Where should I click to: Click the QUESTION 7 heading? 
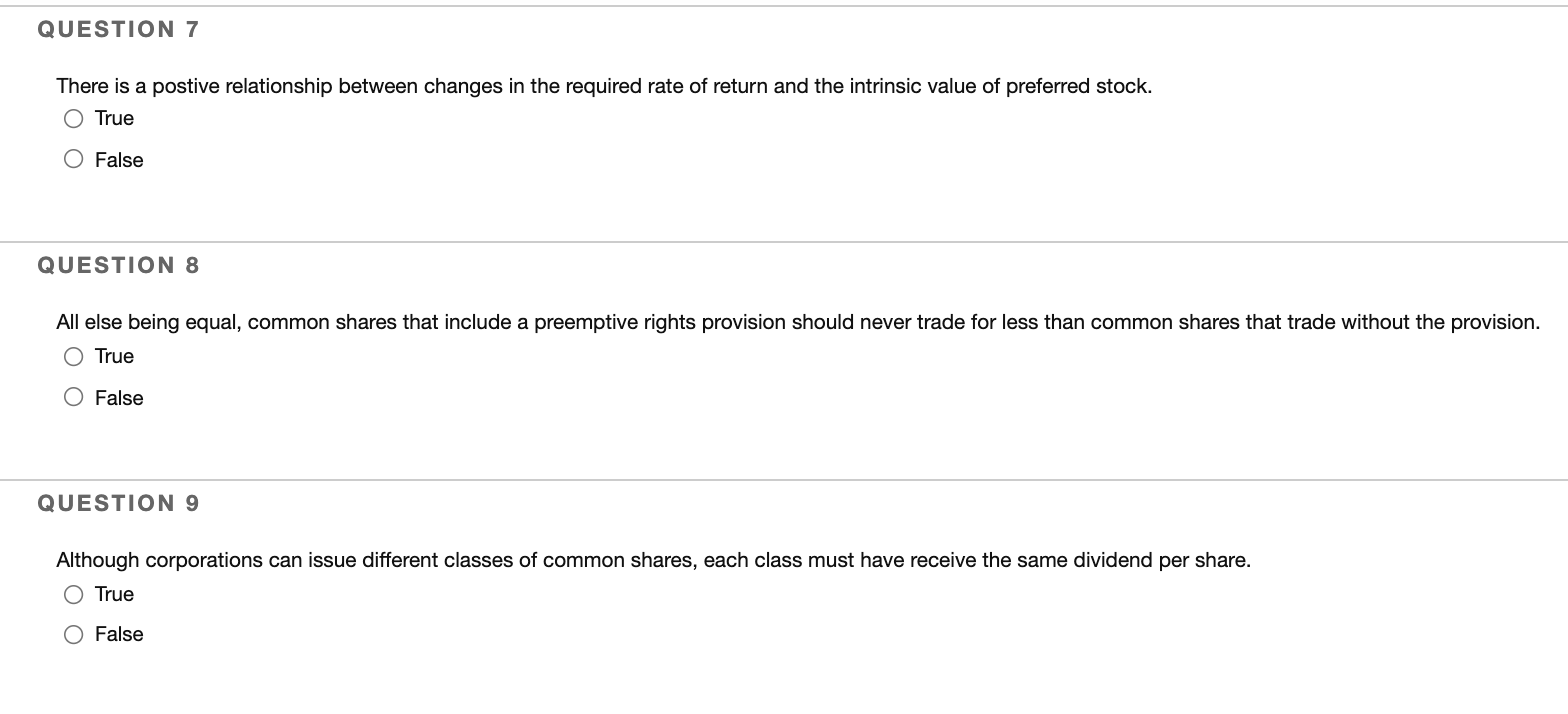point(116,28)
